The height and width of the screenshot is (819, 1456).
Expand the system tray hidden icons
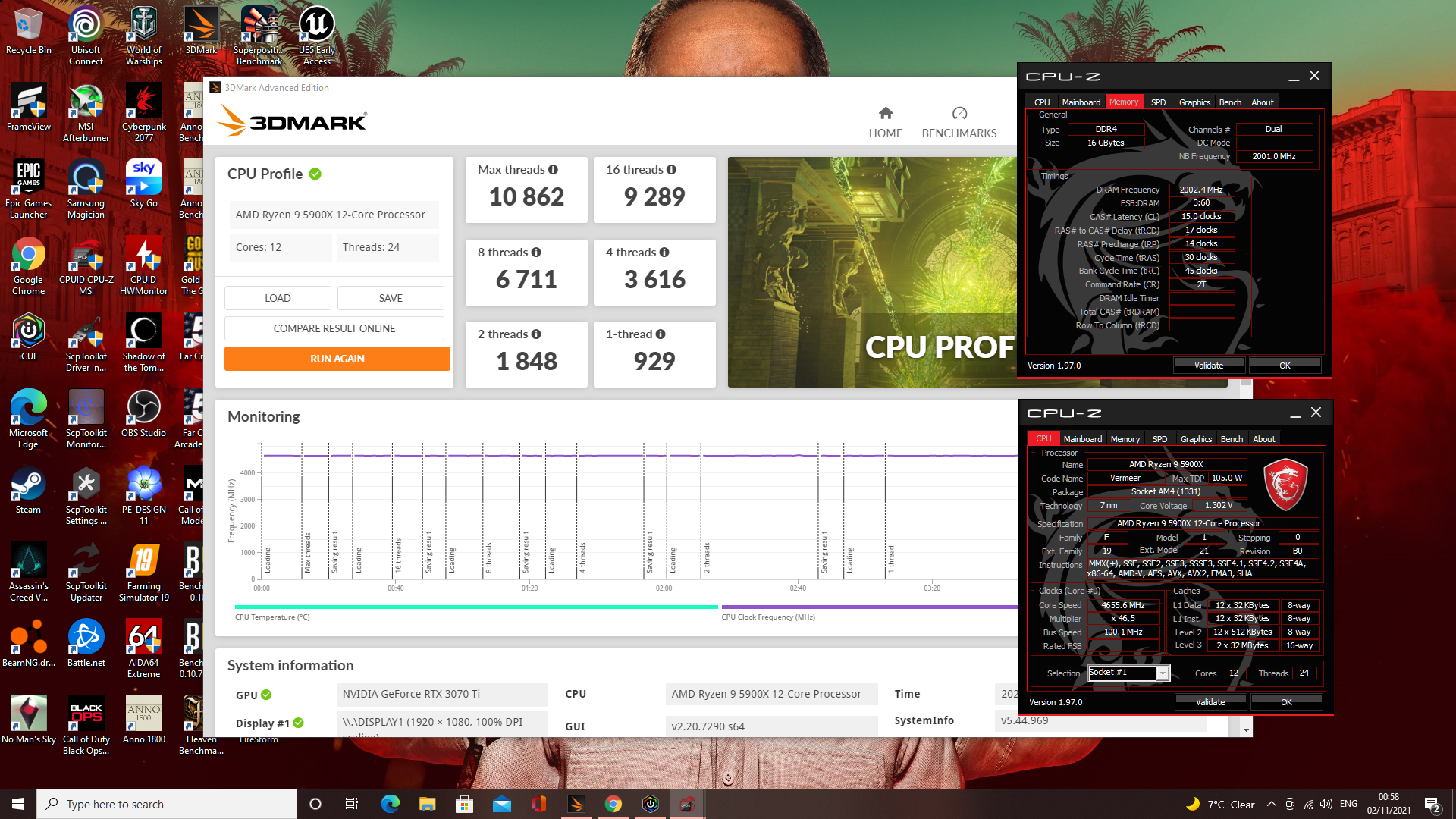click(x=1272, y=804)
